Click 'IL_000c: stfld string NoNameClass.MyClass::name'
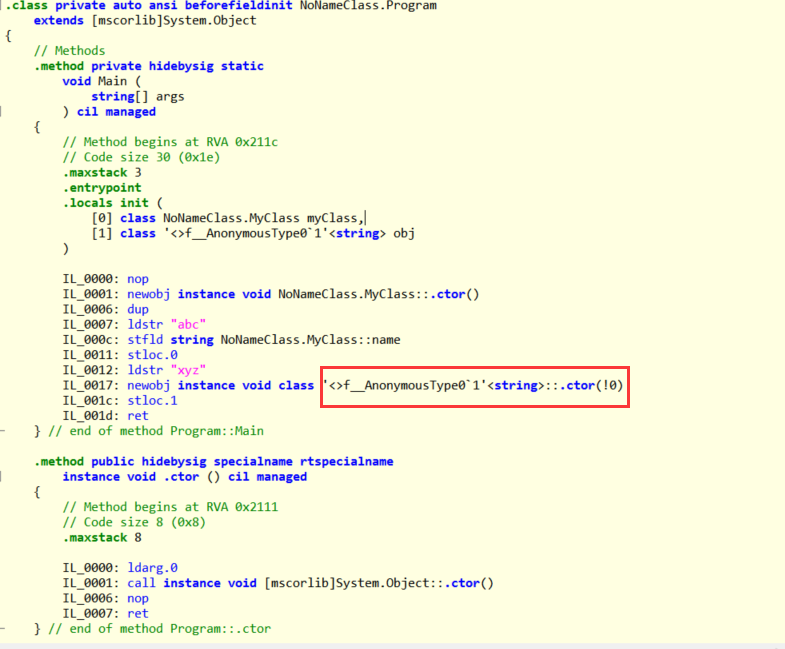Viewport: 785px width, 649px height. pos(231,340)
